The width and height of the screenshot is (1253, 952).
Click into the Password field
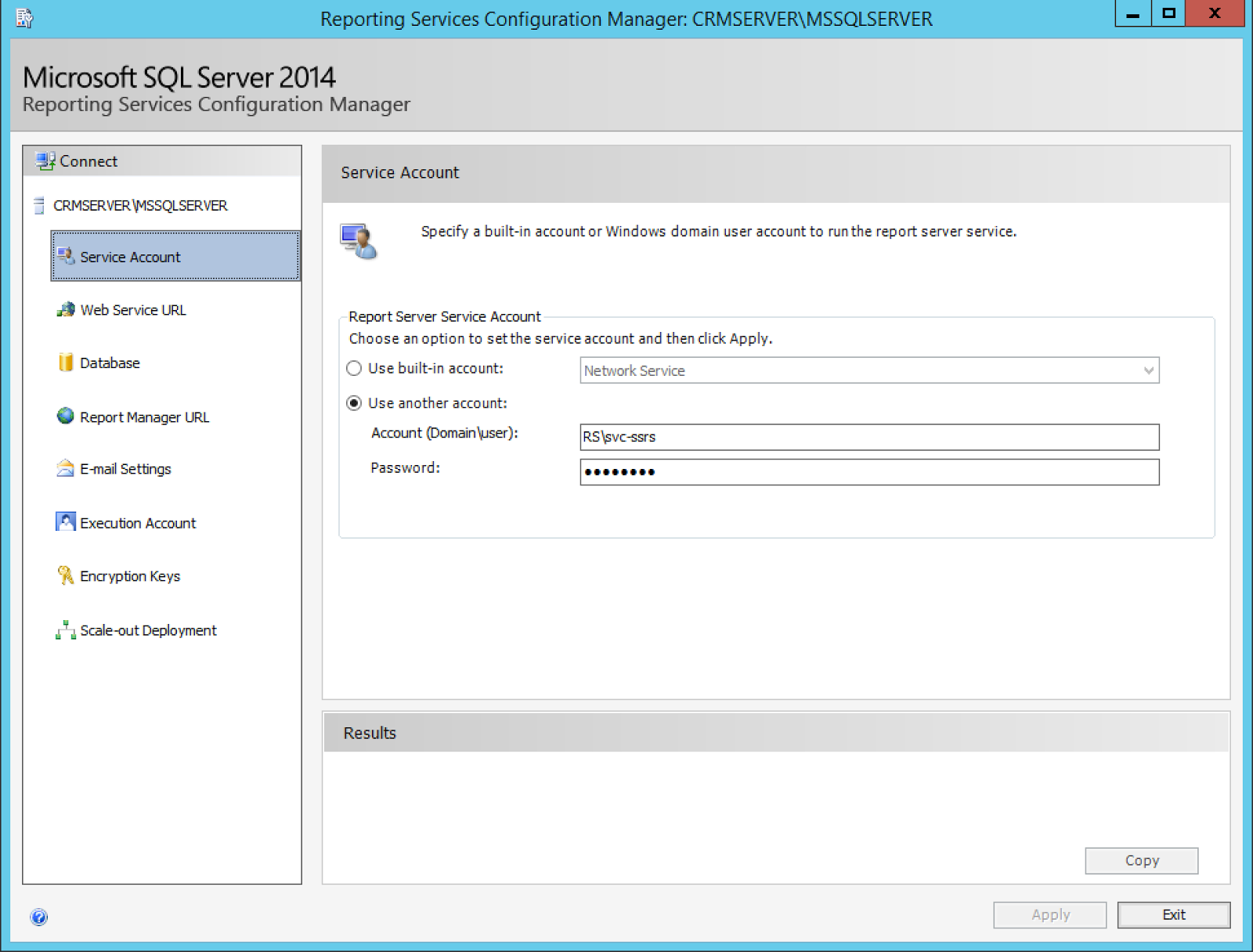(x=869, y=472)
